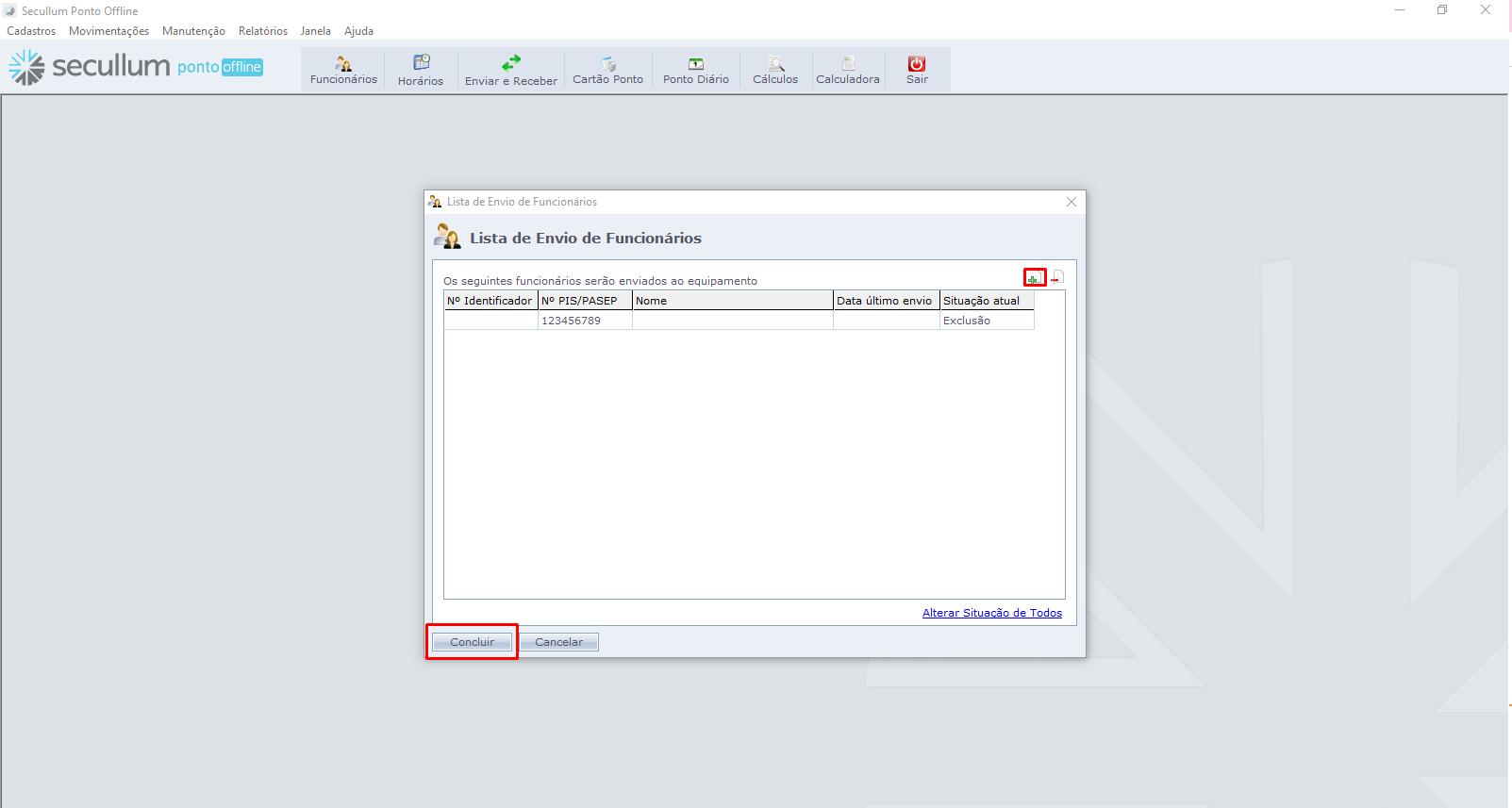
Task: Click the Nome column header
Action: point(732,301)
